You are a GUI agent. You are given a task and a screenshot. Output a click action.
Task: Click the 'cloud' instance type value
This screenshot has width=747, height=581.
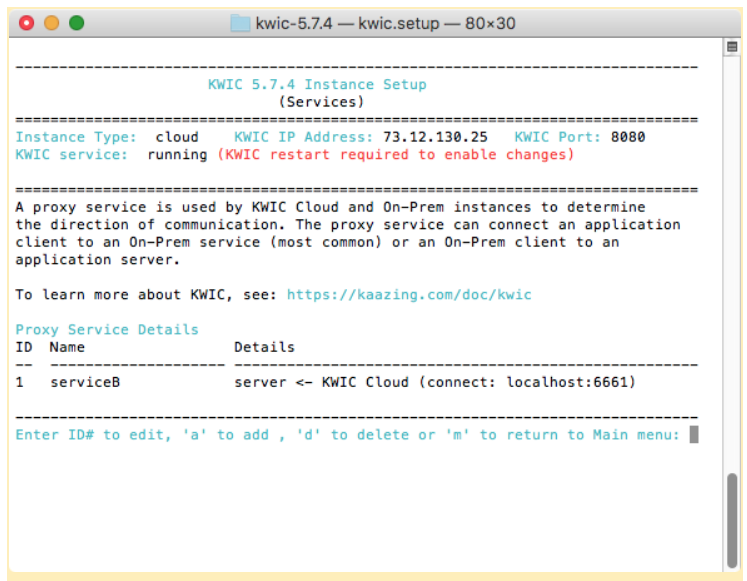[177, 137]
